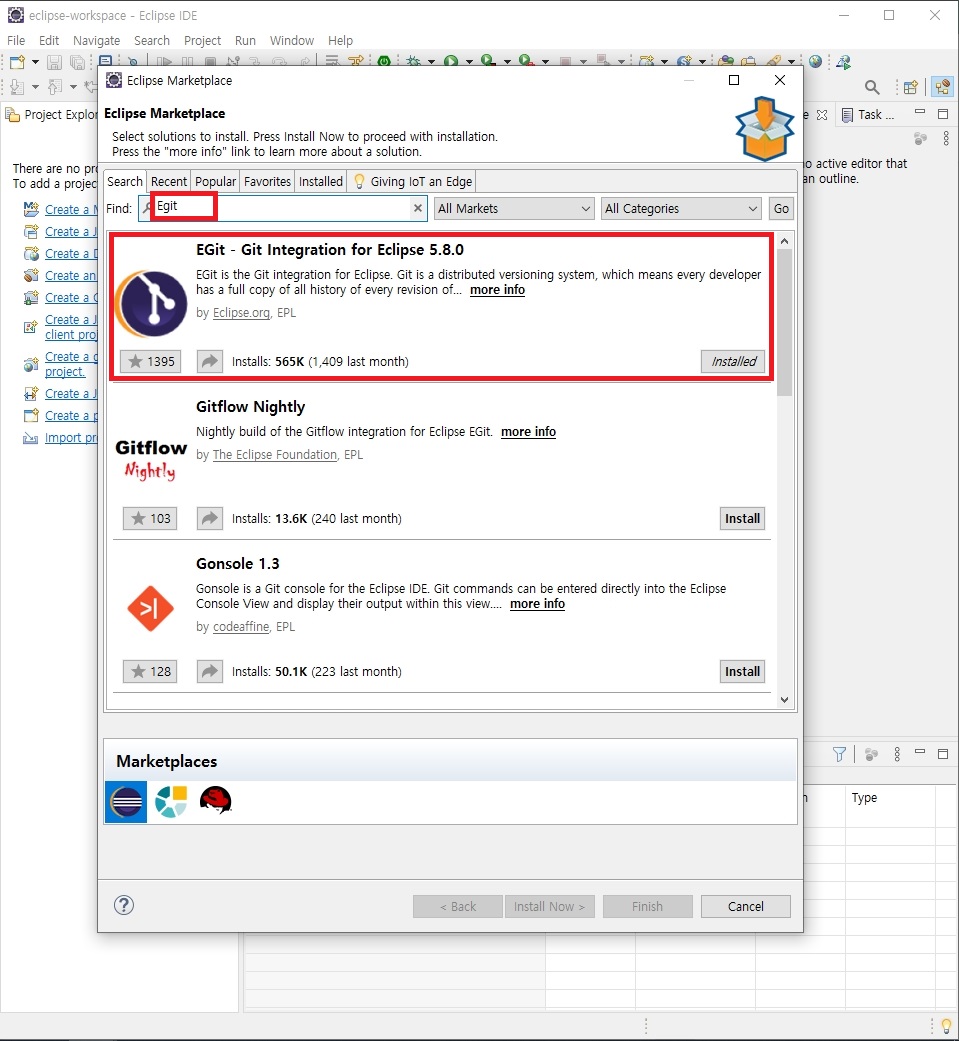Click the Installed button for EGit
959x1041 pixels.
(x=733, y=361)
